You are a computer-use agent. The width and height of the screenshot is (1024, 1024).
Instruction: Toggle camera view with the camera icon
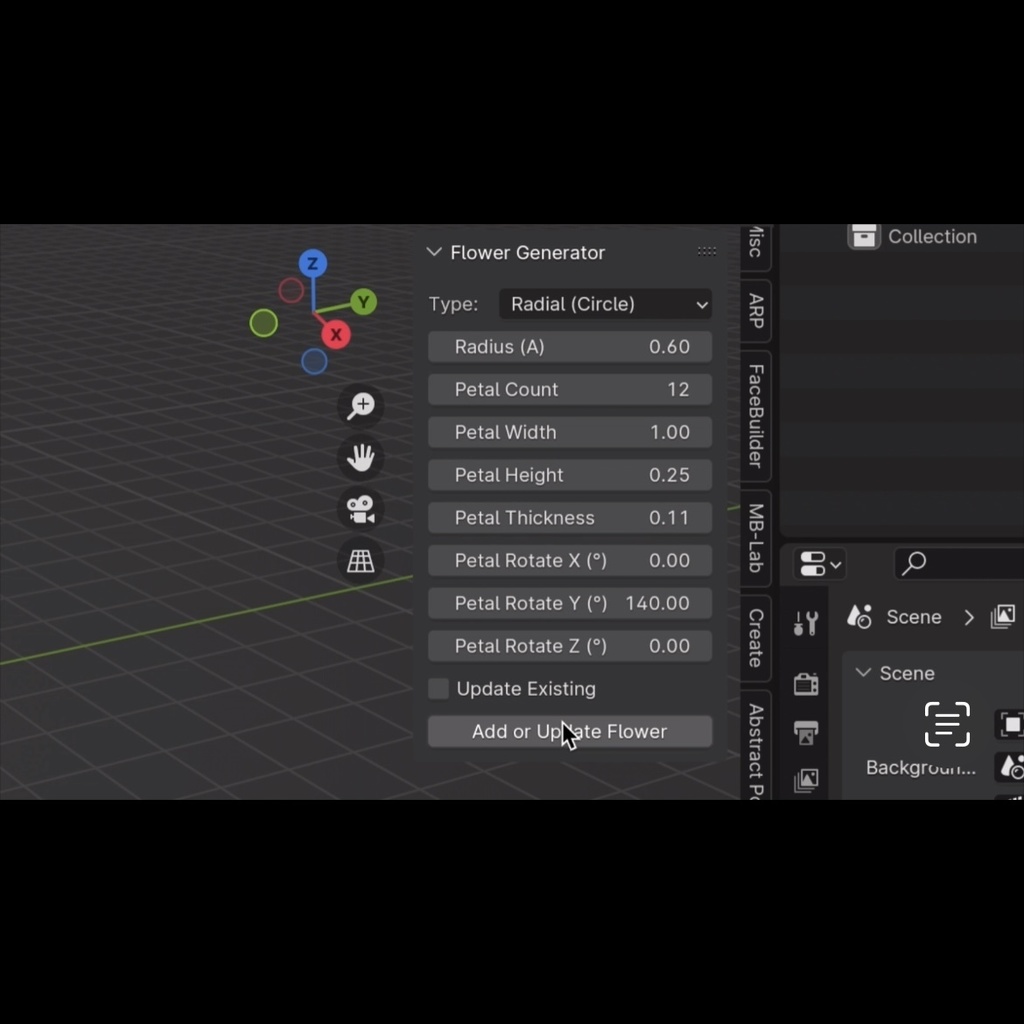point(360,510)
